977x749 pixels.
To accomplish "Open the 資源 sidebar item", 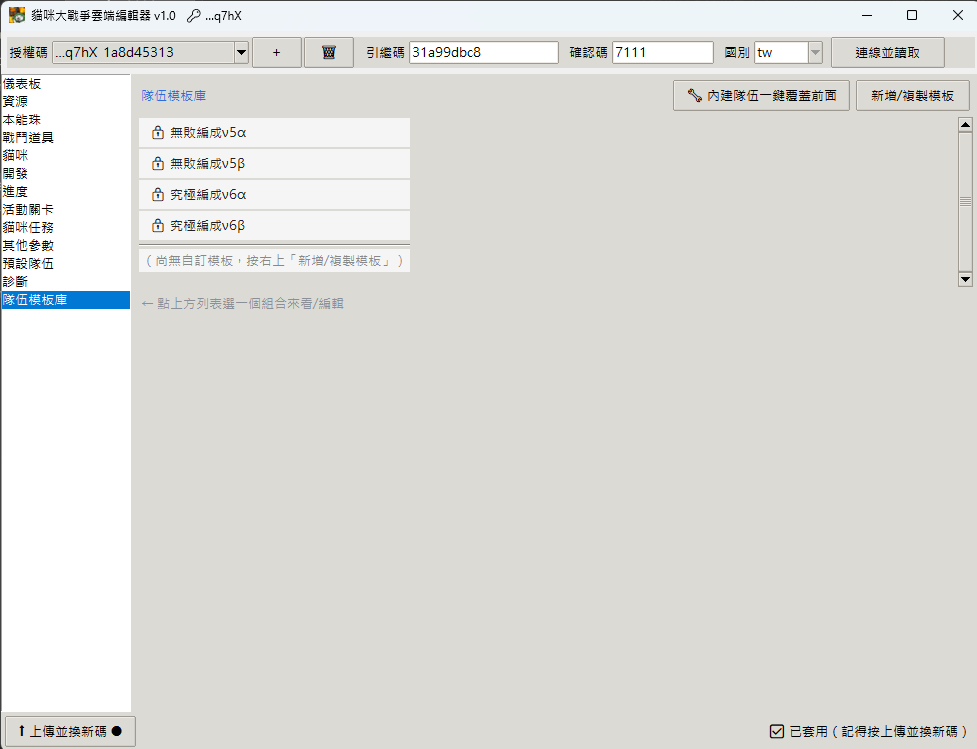I will click(65, 101).
